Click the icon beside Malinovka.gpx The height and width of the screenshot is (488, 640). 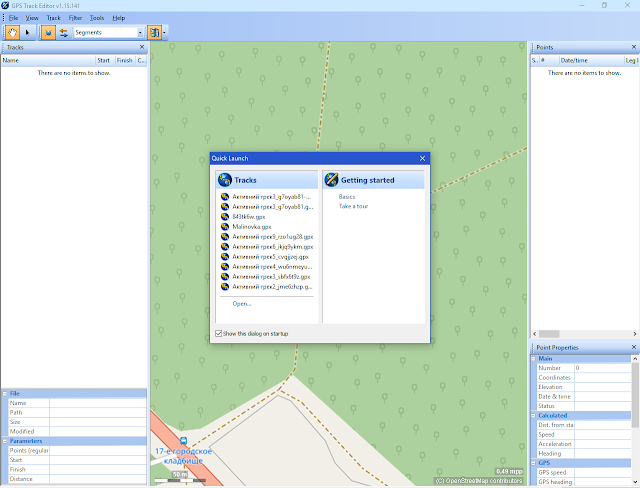pyautogui.click(x=225, y=226)
